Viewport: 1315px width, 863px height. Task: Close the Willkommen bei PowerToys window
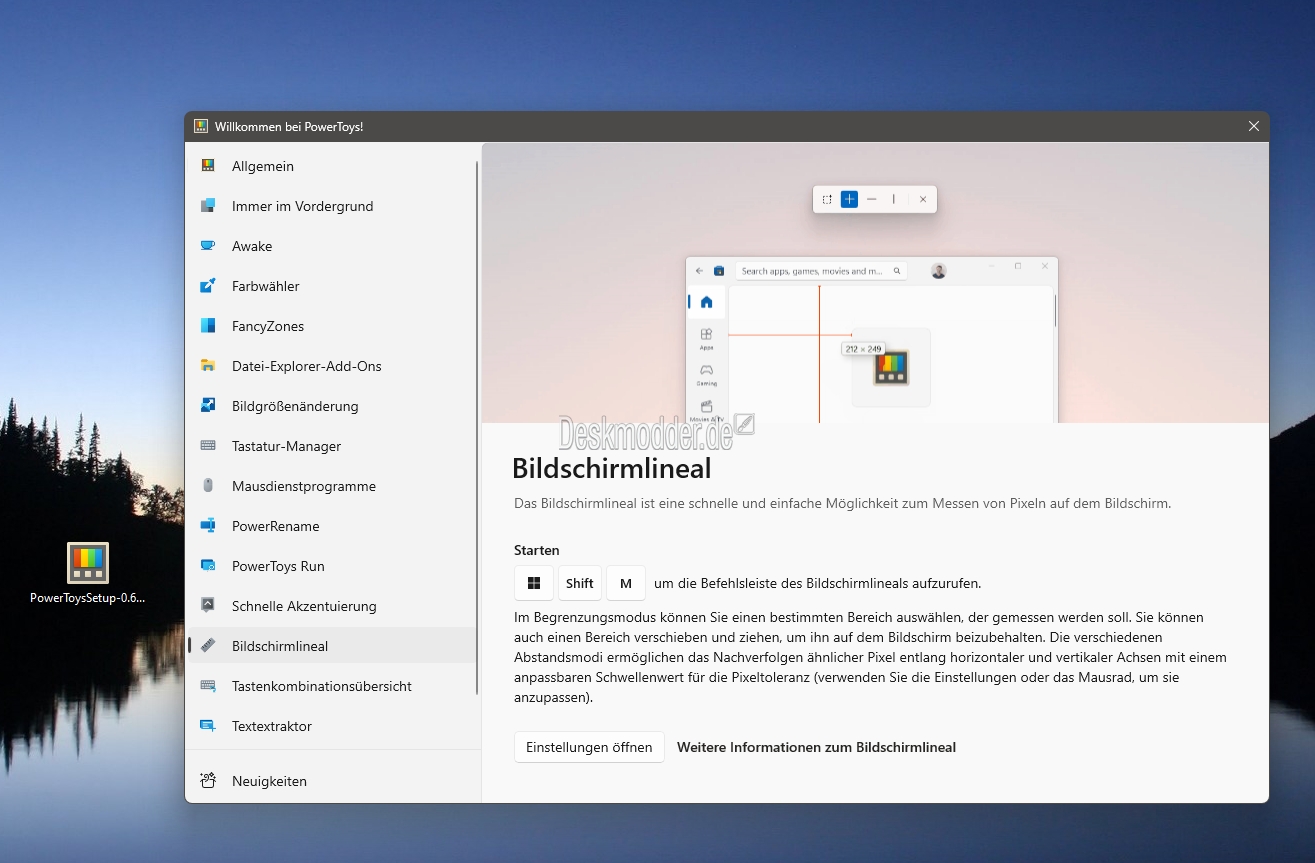[1253, 127]
